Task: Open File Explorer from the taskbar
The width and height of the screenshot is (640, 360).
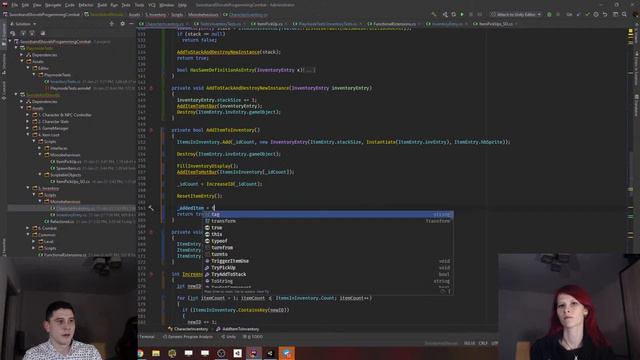Action: (156, 353)
